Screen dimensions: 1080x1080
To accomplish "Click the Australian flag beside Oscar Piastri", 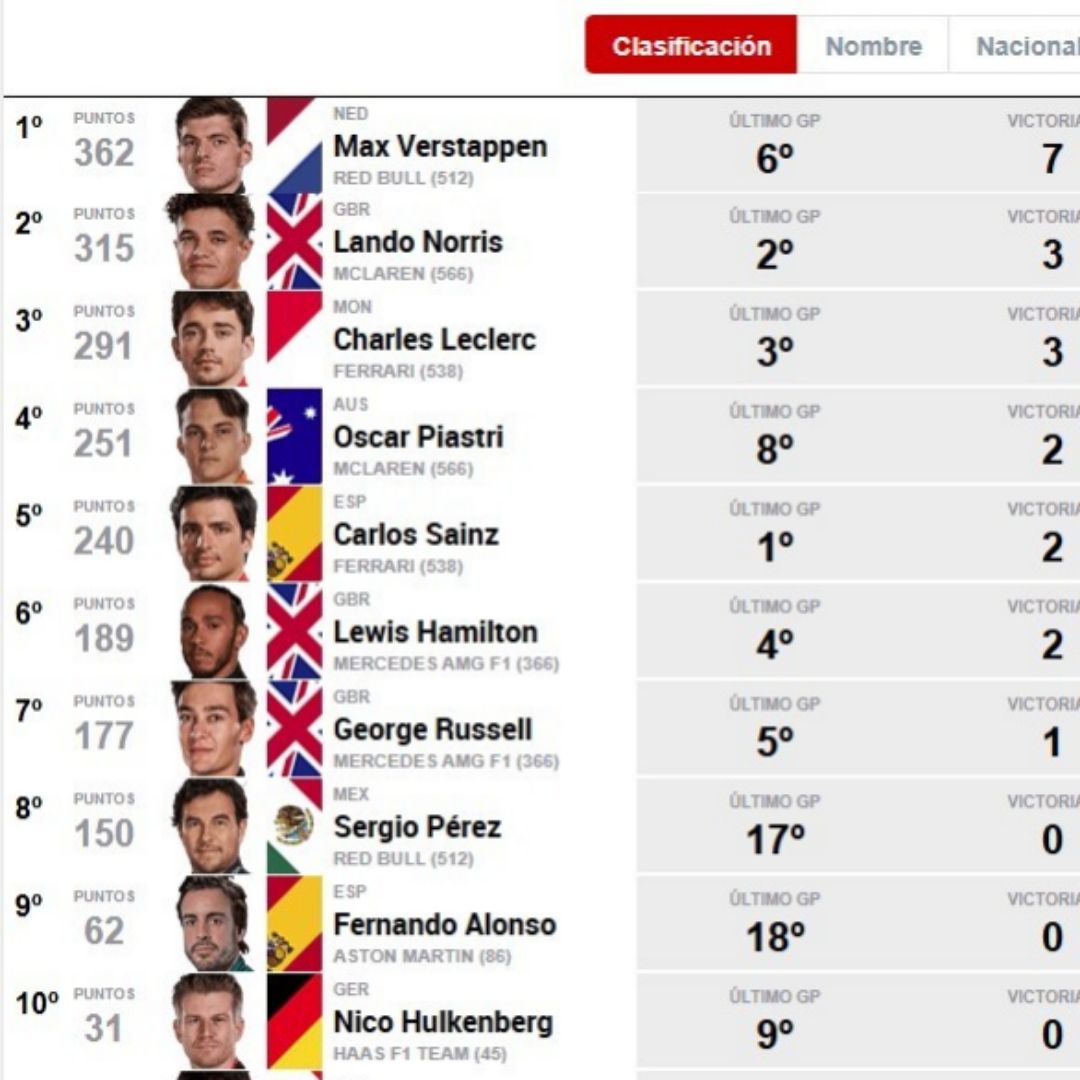I will click(294, 436).
